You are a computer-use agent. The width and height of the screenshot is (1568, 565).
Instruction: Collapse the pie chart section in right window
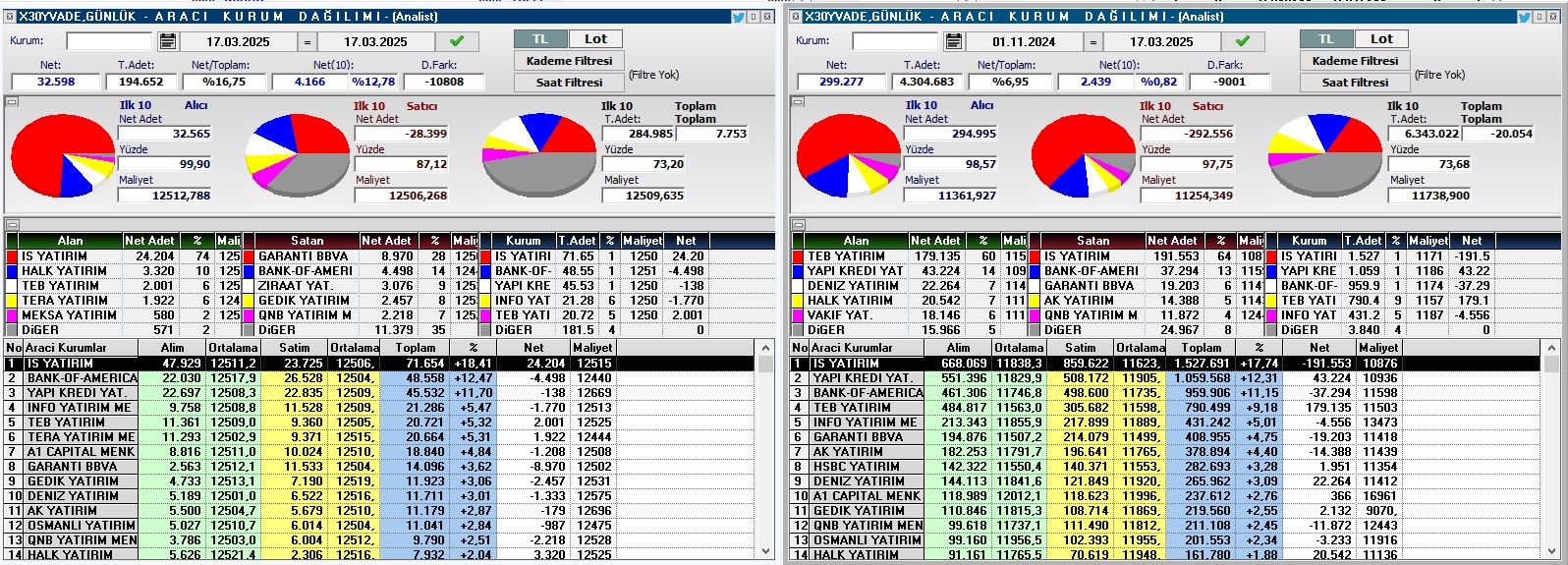(x=797, y=101)
